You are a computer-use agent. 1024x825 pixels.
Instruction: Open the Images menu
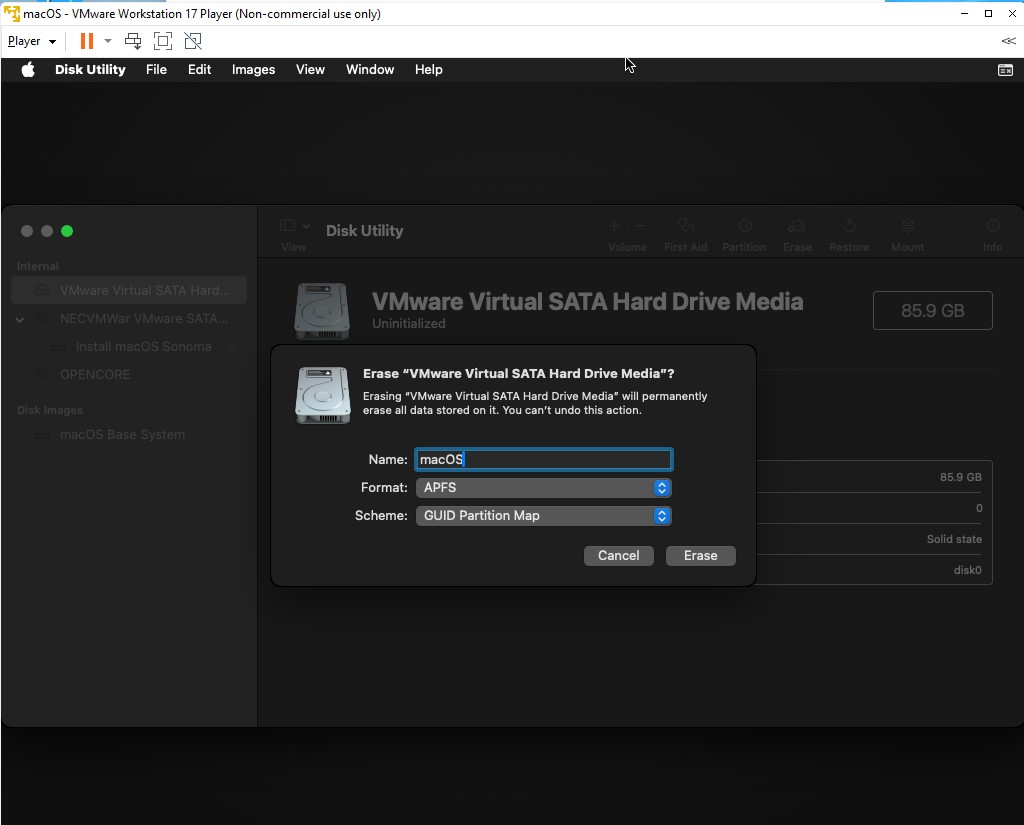tap(253, 70)
